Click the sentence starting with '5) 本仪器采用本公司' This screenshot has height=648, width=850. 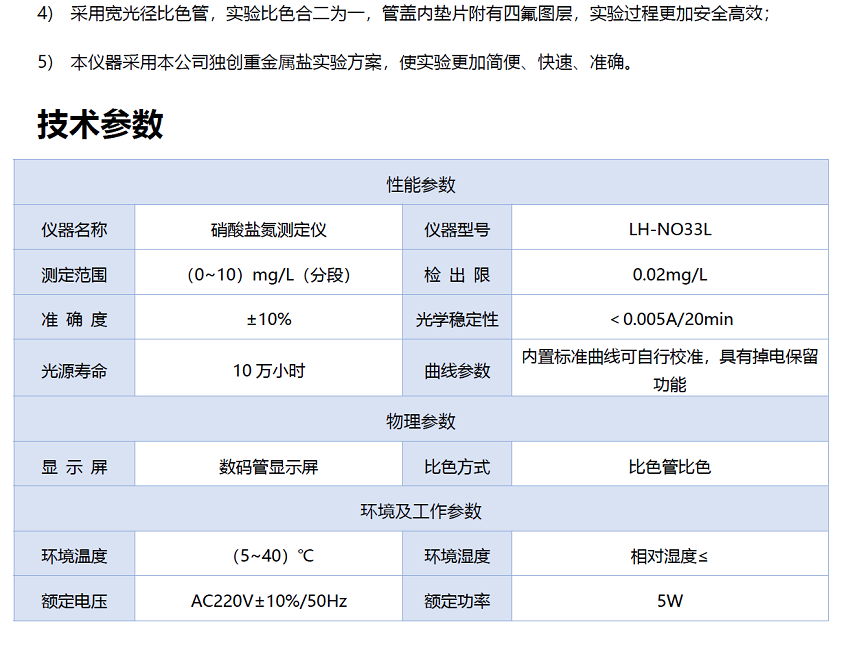(335, 62)
